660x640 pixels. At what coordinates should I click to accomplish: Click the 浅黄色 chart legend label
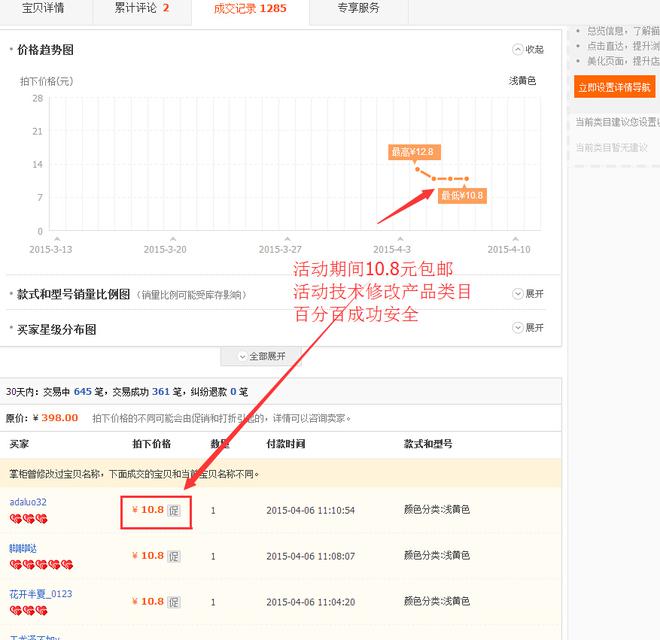[x=522, y=81]
